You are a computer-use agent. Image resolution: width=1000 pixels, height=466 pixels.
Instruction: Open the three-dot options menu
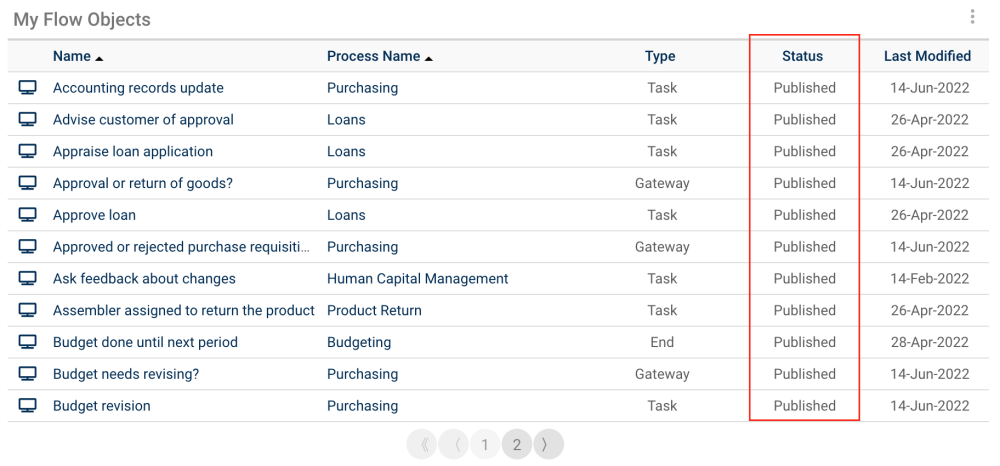tap(972, 17)
